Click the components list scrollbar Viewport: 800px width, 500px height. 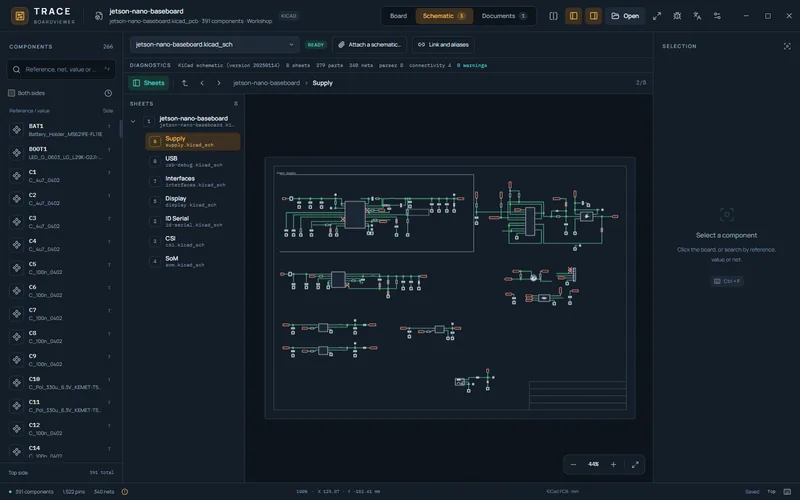[121, 129]
